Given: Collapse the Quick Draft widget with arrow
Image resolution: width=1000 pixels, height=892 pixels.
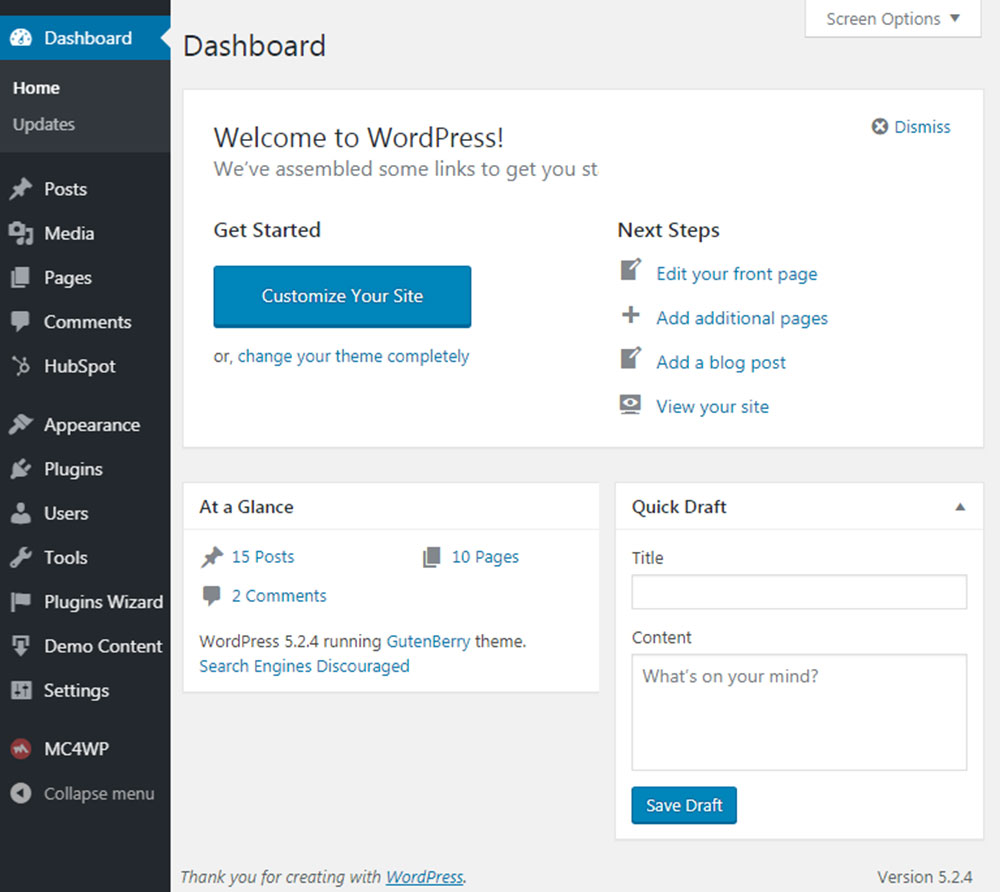Looking at the screenshot, I should pyautogui.click(x=960, y=507).
